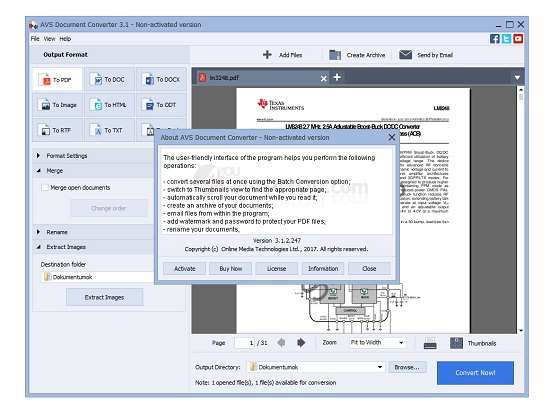Click the Send by Email envelope icon

pyautogui.click(x=405, y=55)
